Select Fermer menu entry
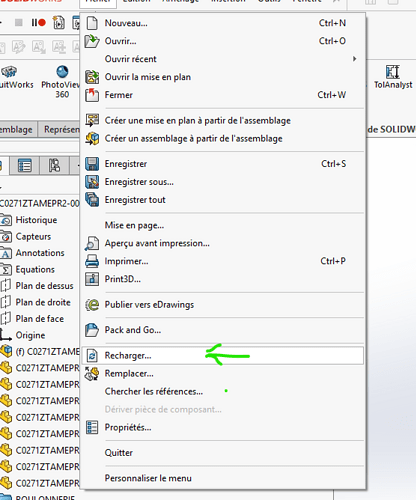The height and width of the screenshot is (500, 416). 222,95
